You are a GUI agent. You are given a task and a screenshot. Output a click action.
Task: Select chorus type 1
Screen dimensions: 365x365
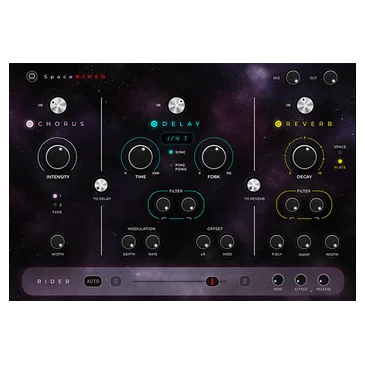(55, 196)
